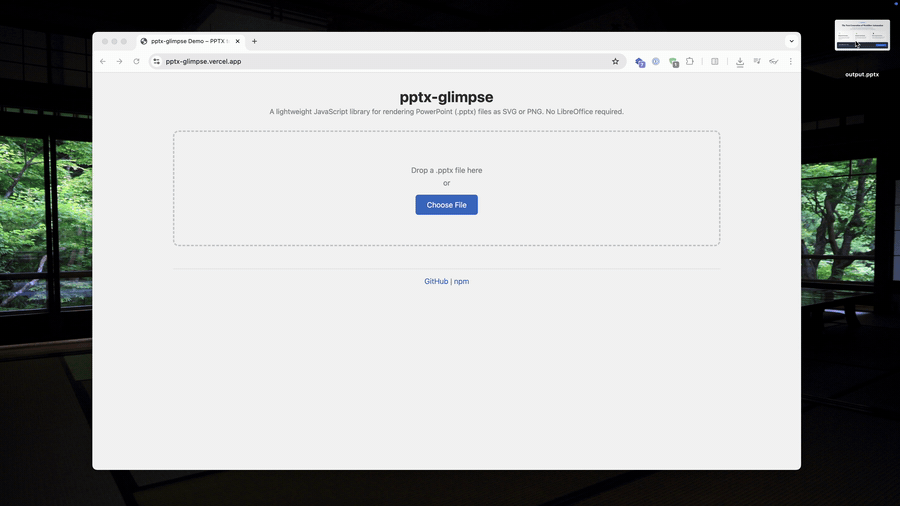This screenshot has width=900, height=506.
Task: View site information icon in address bar
Action: 156,61
